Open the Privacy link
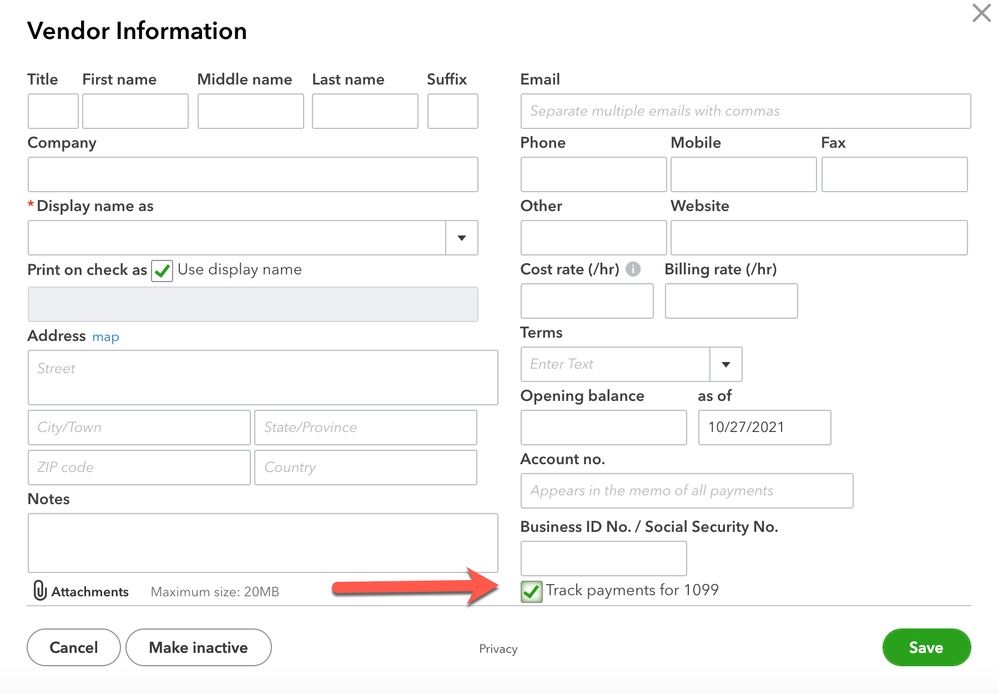 point(498,649)
